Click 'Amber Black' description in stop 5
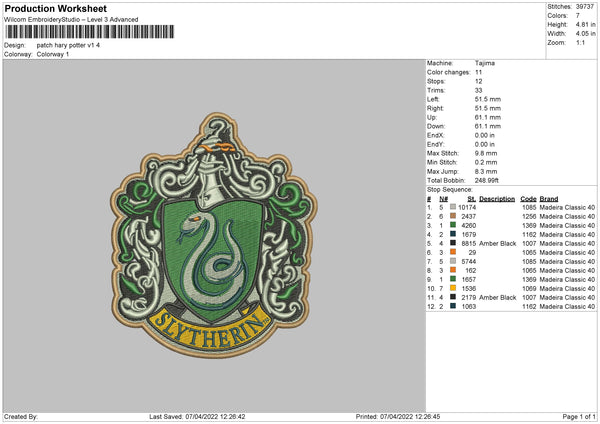This screenshot has height=424, width=600. [497, 243]
